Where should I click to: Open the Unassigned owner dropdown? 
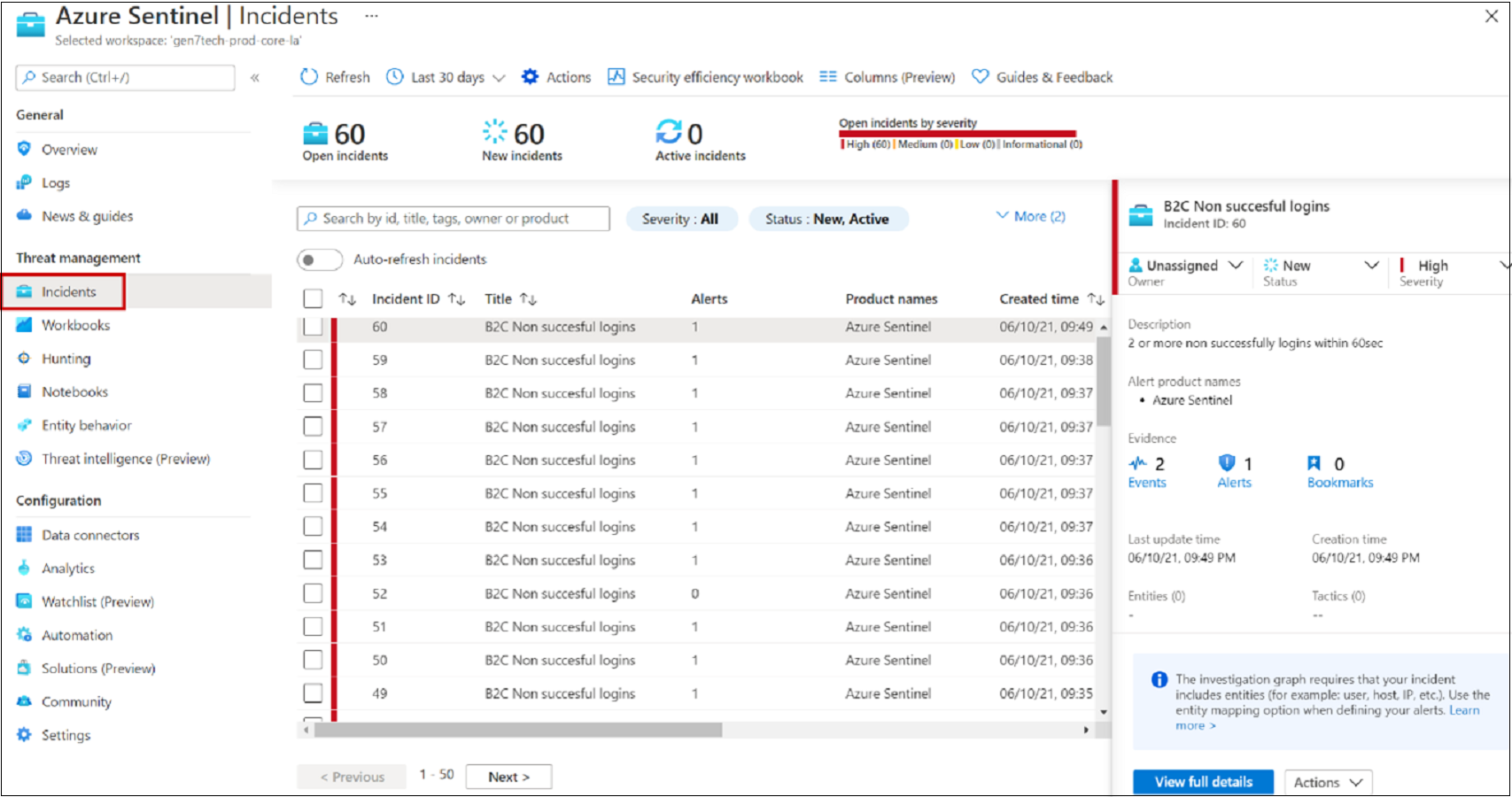(x=1184, y=265)
